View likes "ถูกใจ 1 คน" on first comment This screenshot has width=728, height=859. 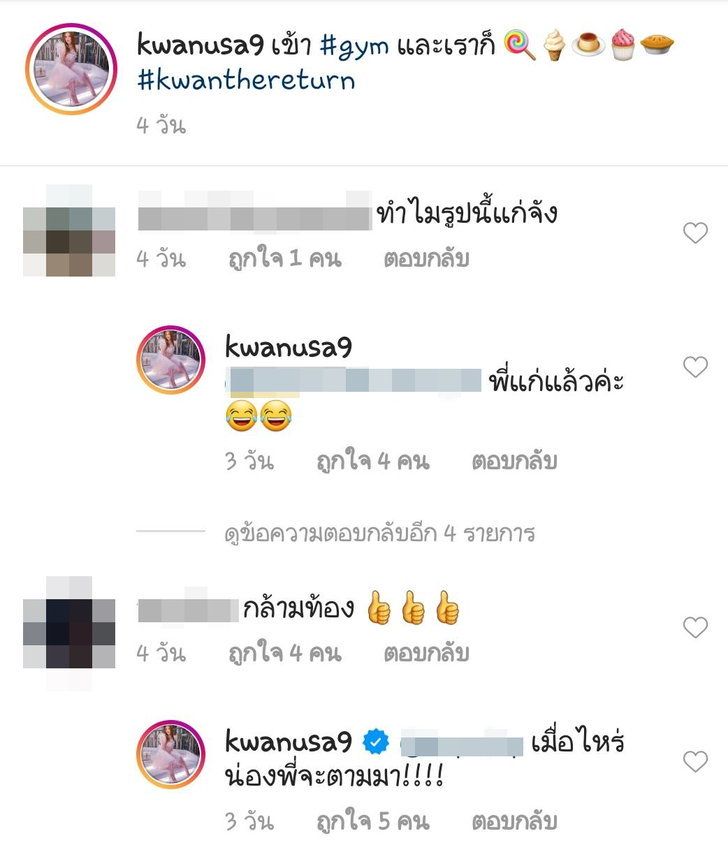pyautogui.click(x=285, y=259)
